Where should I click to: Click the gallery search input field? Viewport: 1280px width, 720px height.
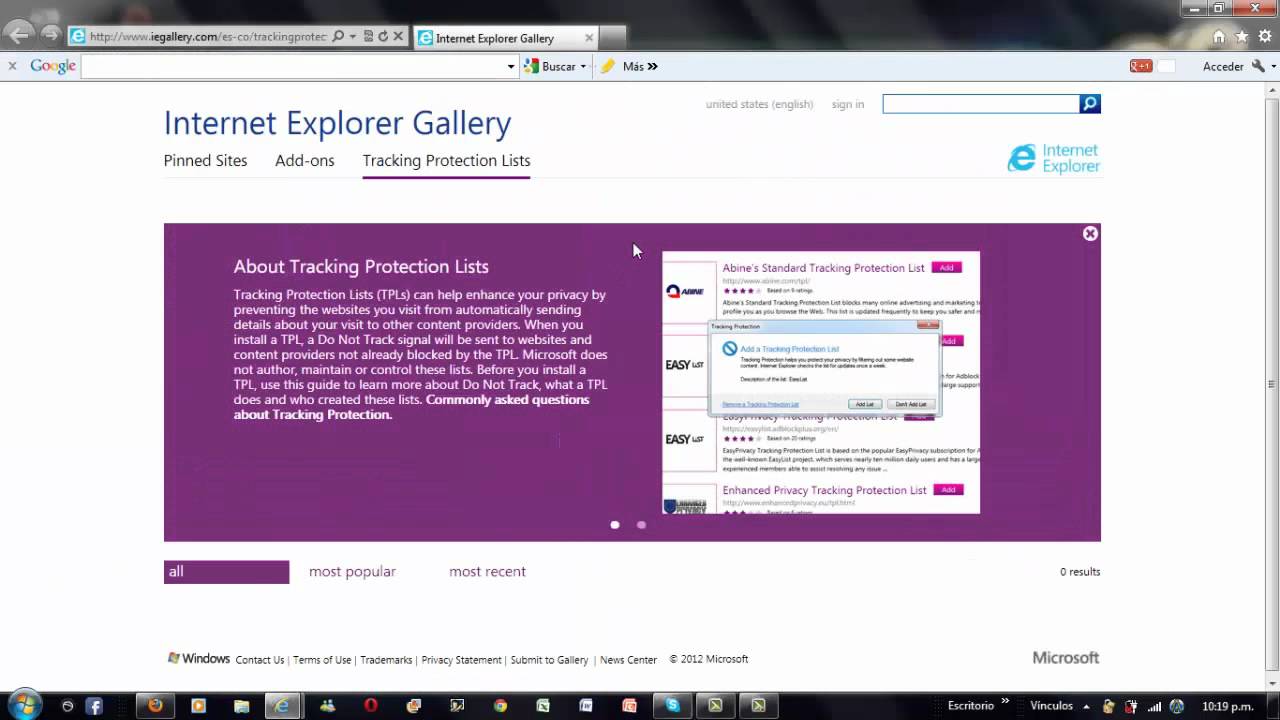coord(981,103)
